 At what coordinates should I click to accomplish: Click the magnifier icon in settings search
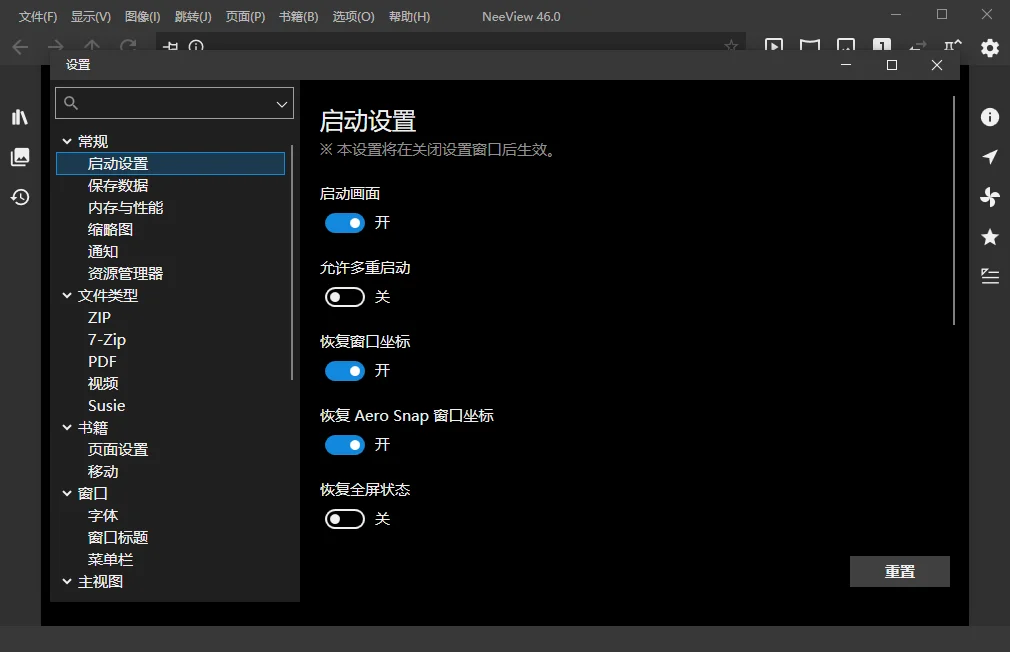pos(71,103)
